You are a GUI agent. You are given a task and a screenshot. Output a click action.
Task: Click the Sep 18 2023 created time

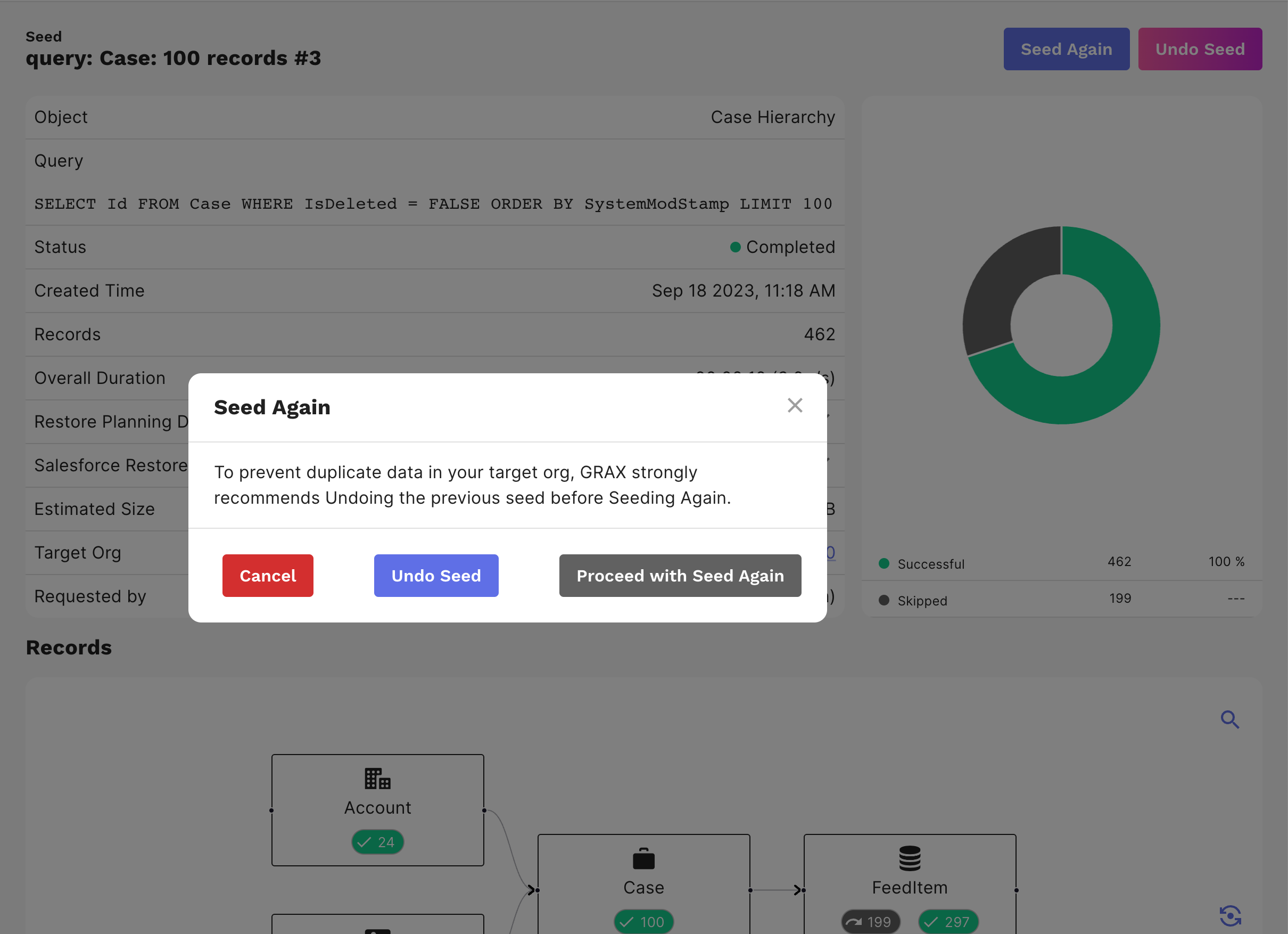coord(743,291)
